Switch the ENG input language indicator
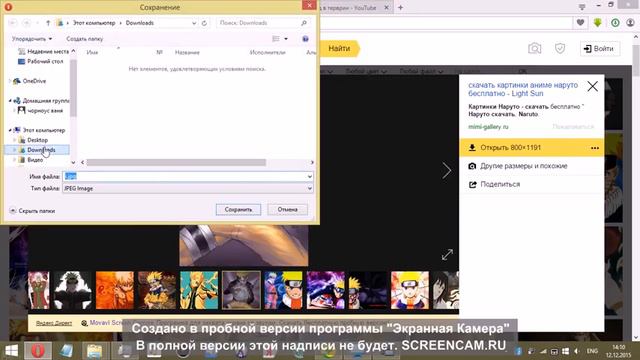 point(592,351)
